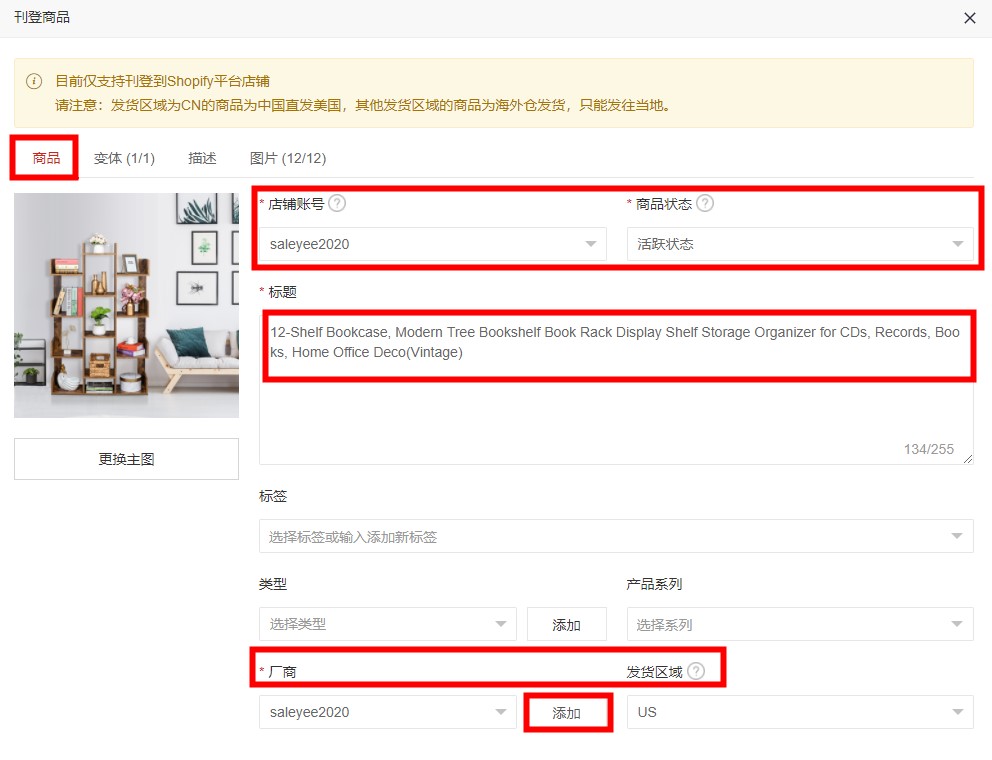This screenshot has width=992, height=760.
Task: Open the 厂商 dropdown showing saleyee2020
Action: [388, 712]
